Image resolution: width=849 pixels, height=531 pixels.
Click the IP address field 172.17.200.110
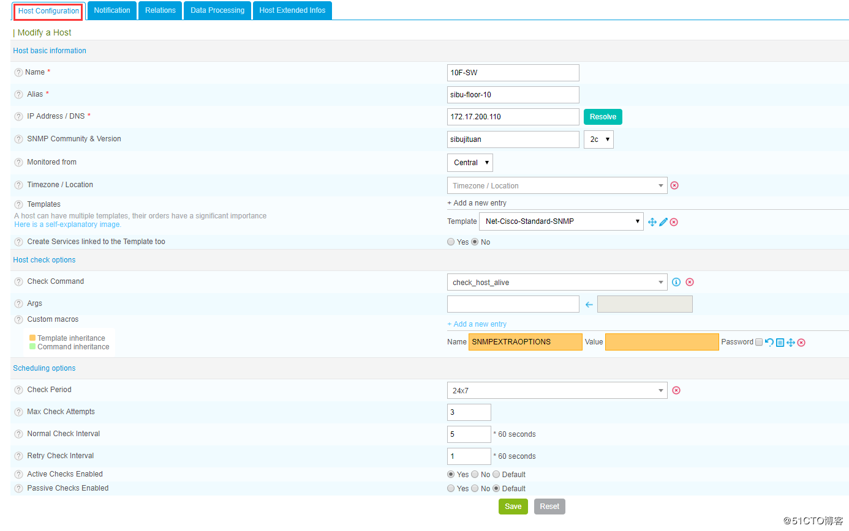tap(513, 117)
